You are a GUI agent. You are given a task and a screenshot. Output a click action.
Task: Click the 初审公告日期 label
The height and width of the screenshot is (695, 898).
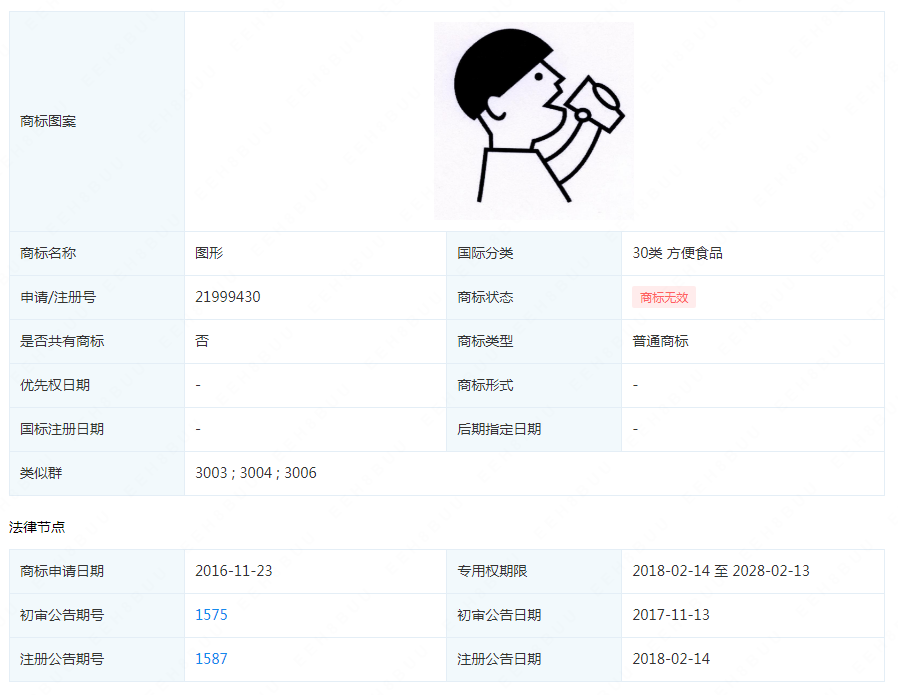499,615
